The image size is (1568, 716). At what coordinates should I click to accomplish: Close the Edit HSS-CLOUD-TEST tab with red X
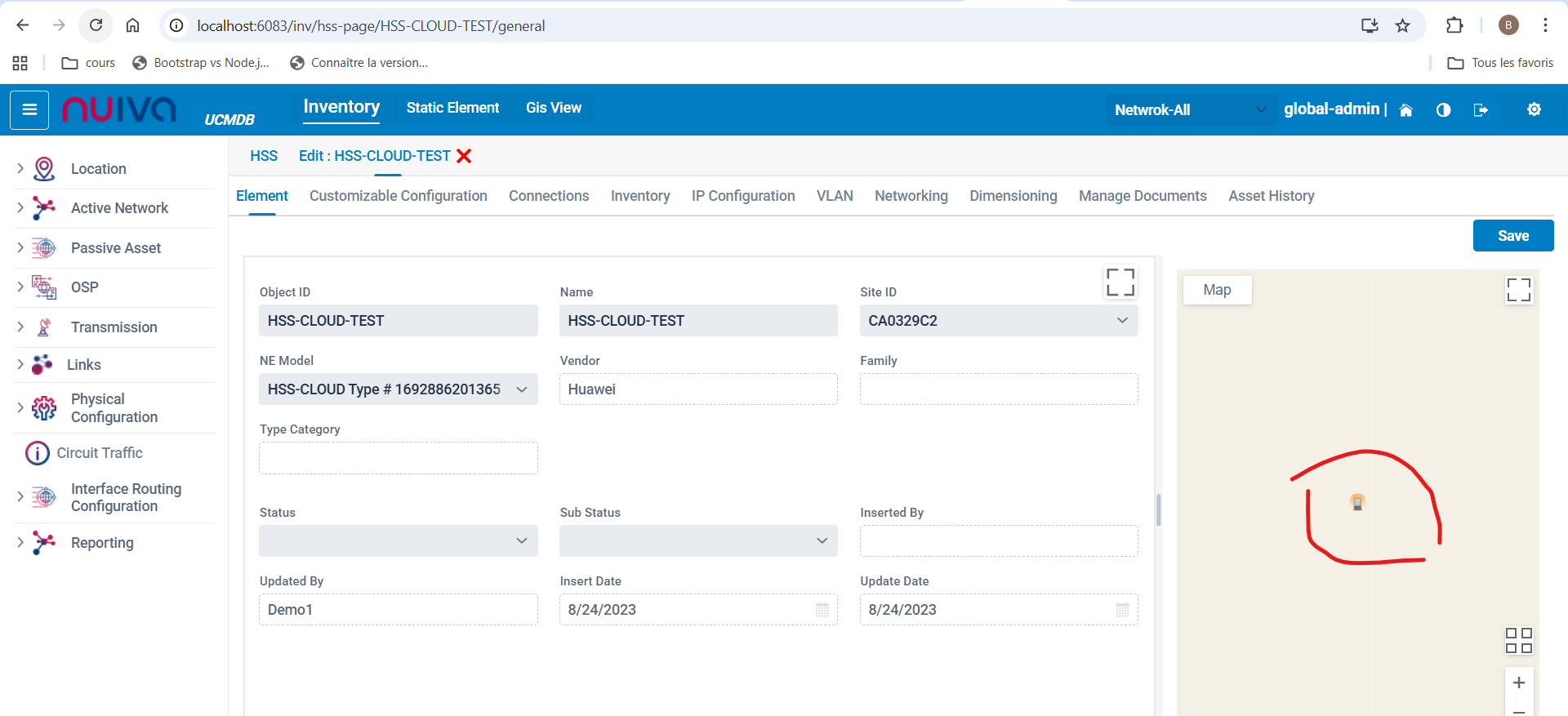coord(464,156)
